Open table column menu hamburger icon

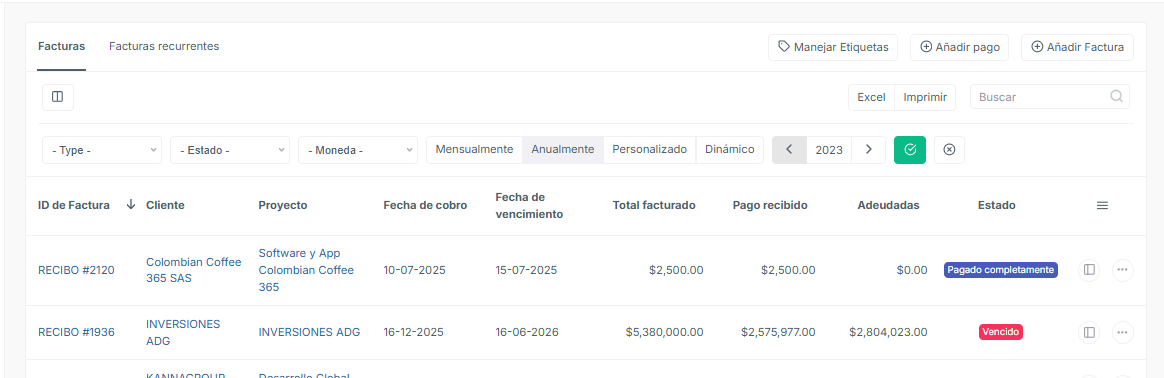coord(1102,206)
